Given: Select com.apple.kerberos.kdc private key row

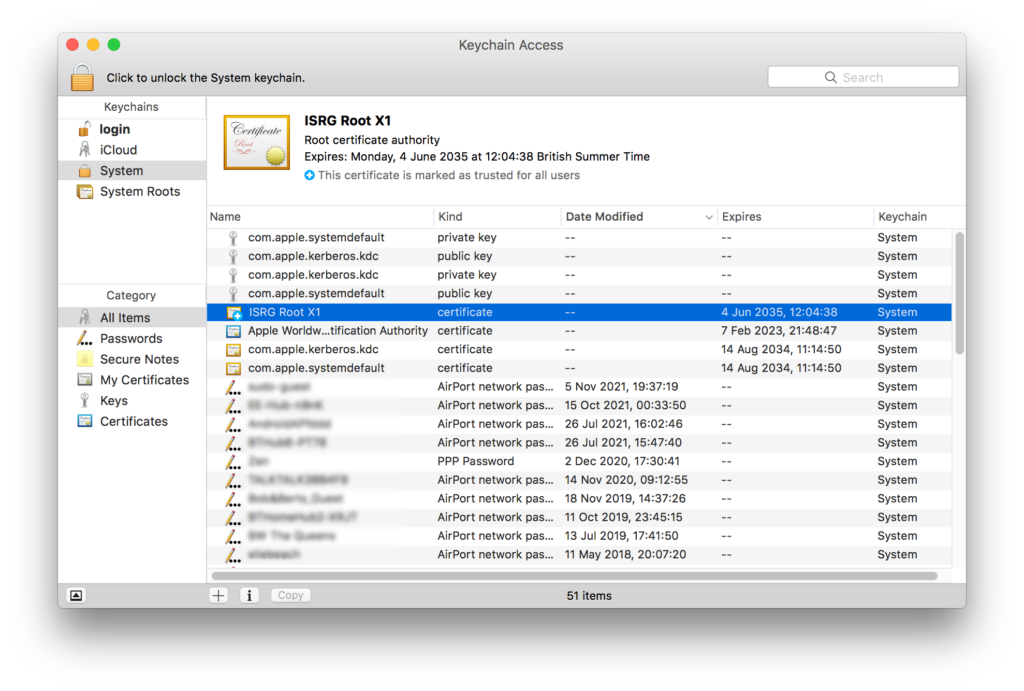Looking at the screenshot, I should click(x=579, y=275).
